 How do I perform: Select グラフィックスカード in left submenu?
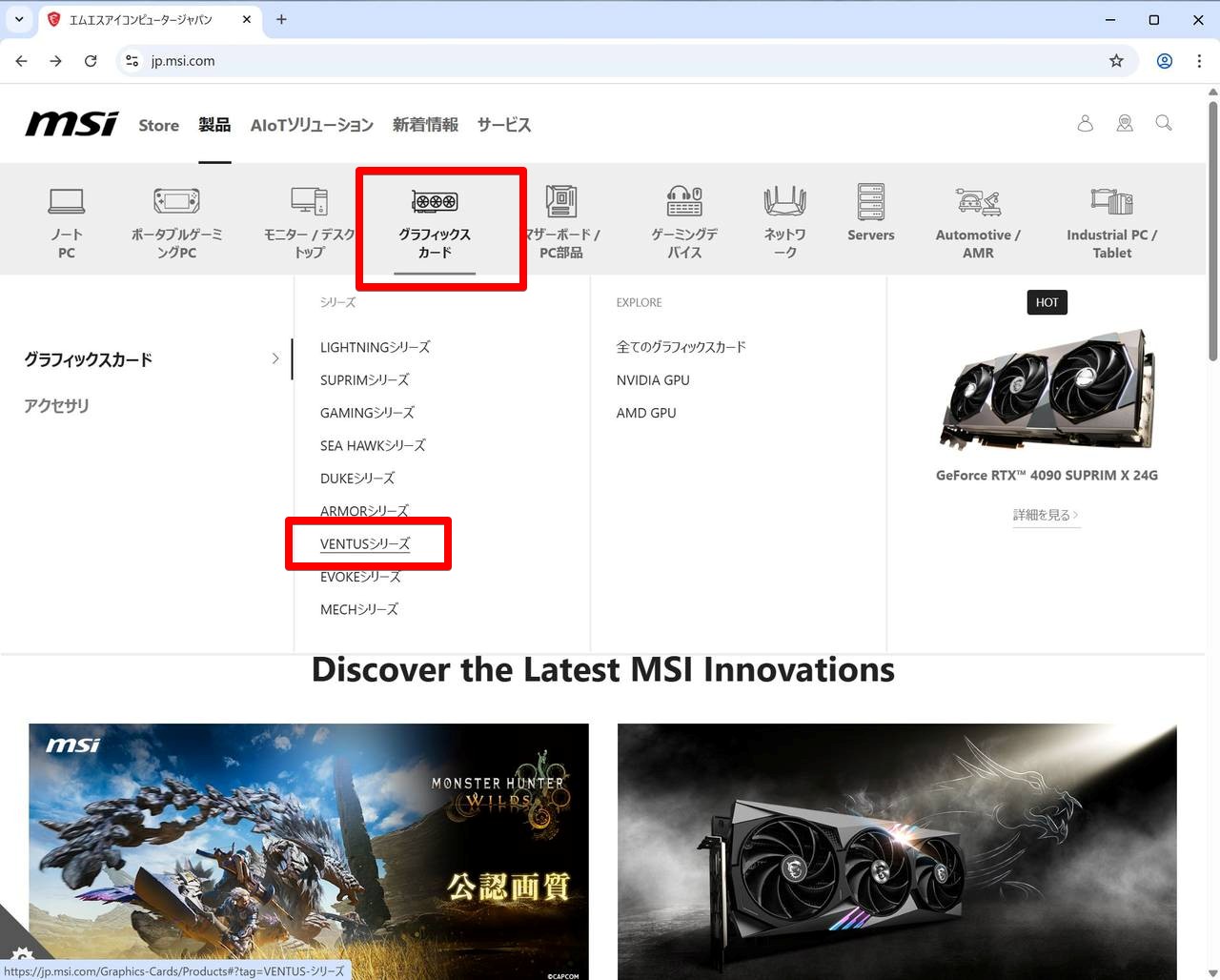pos(88,359)
